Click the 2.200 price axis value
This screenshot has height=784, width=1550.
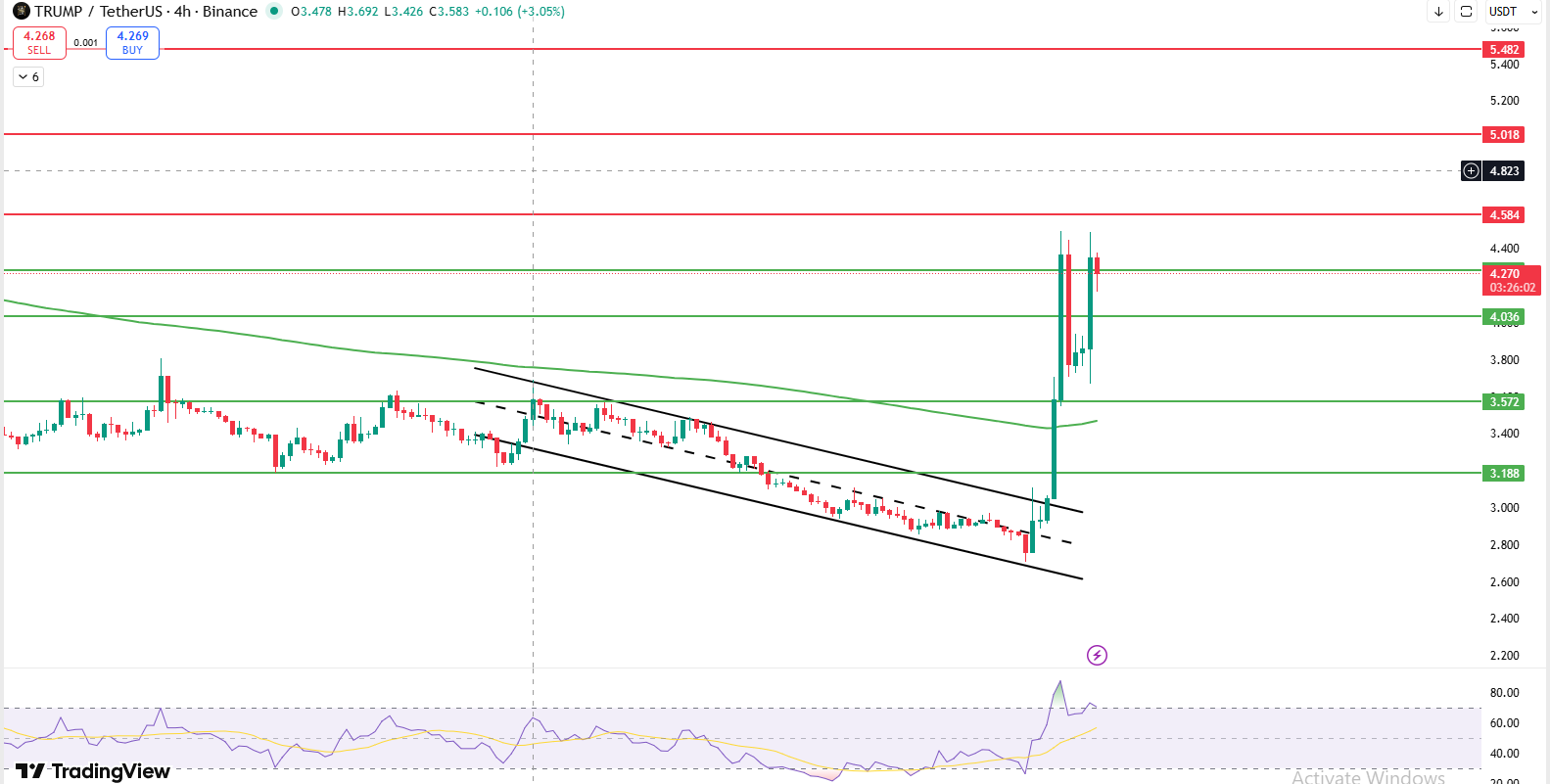(x=1504, y=656)
